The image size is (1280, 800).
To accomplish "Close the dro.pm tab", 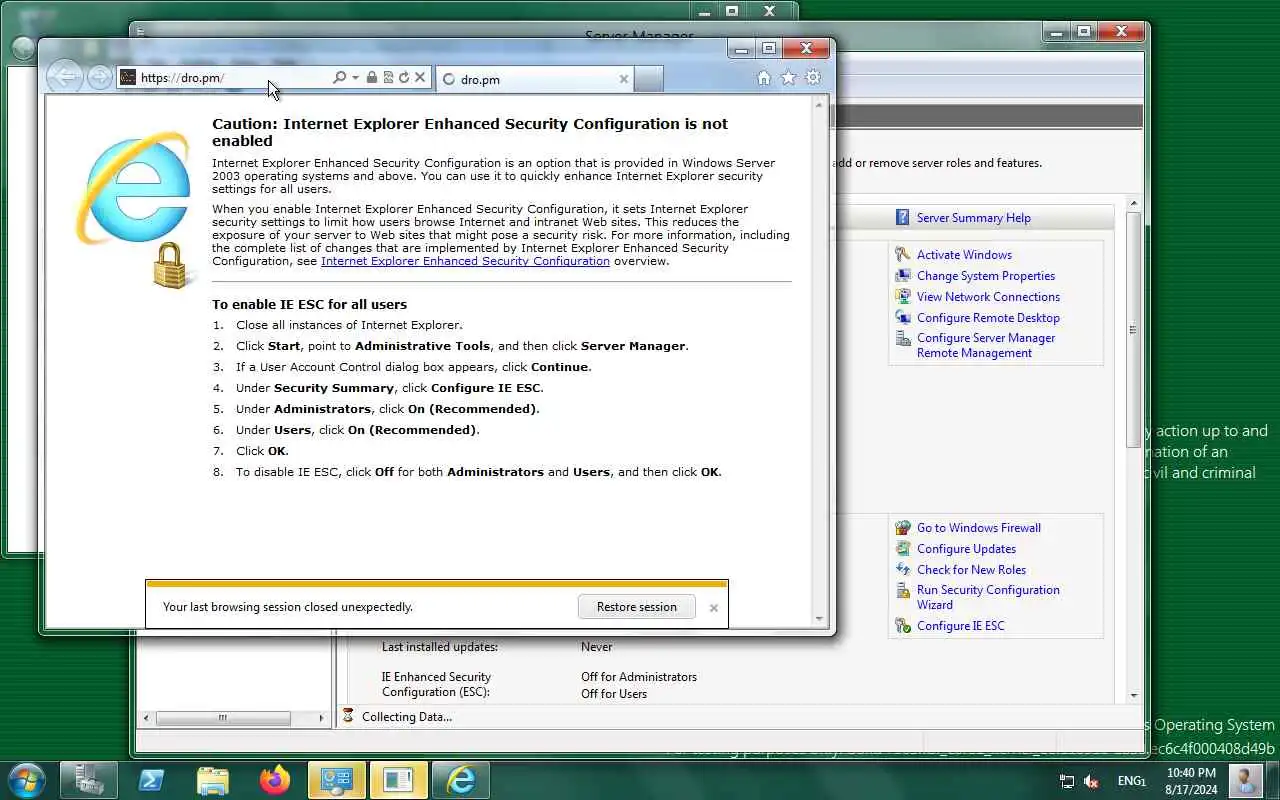I will point(624,79).
